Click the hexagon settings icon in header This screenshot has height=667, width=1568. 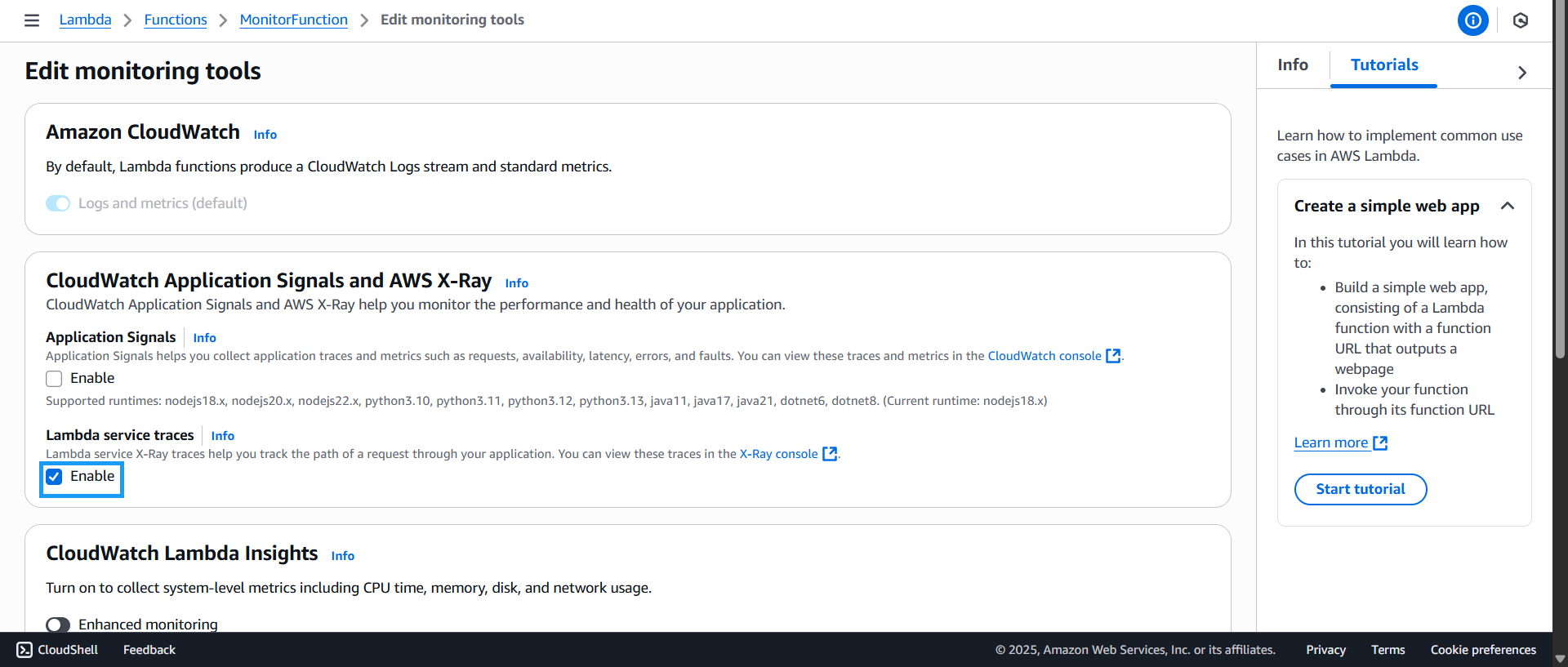pyautogui.click(x=1520, y=20)
